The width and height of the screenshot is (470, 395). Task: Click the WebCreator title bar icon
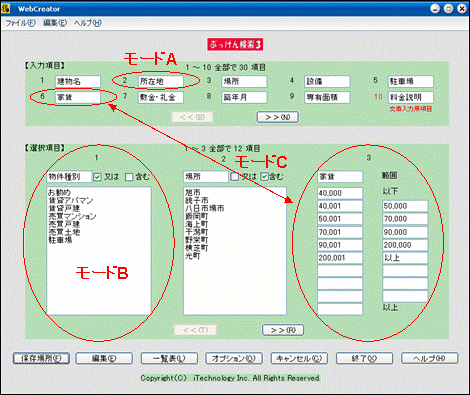tap(6, 8)
